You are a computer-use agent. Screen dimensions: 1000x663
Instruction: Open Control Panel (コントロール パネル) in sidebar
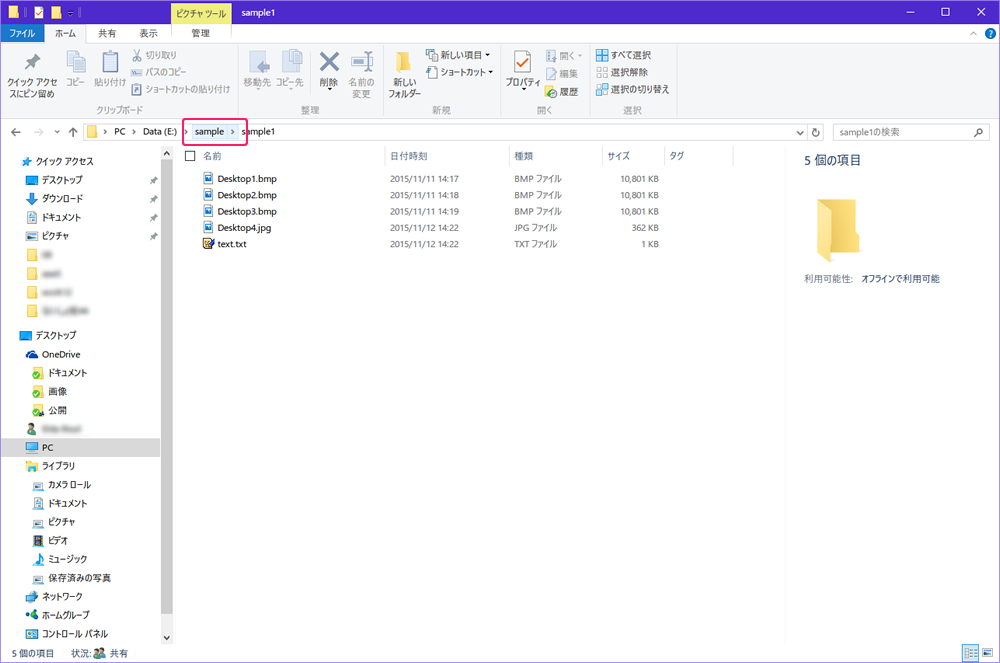pos(75,634)
